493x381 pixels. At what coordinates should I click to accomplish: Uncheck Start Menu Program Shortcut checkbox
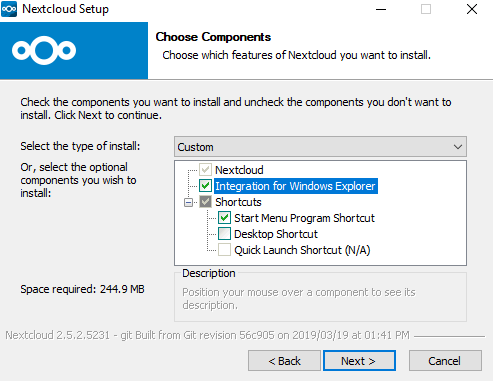[x=224, y=218]
